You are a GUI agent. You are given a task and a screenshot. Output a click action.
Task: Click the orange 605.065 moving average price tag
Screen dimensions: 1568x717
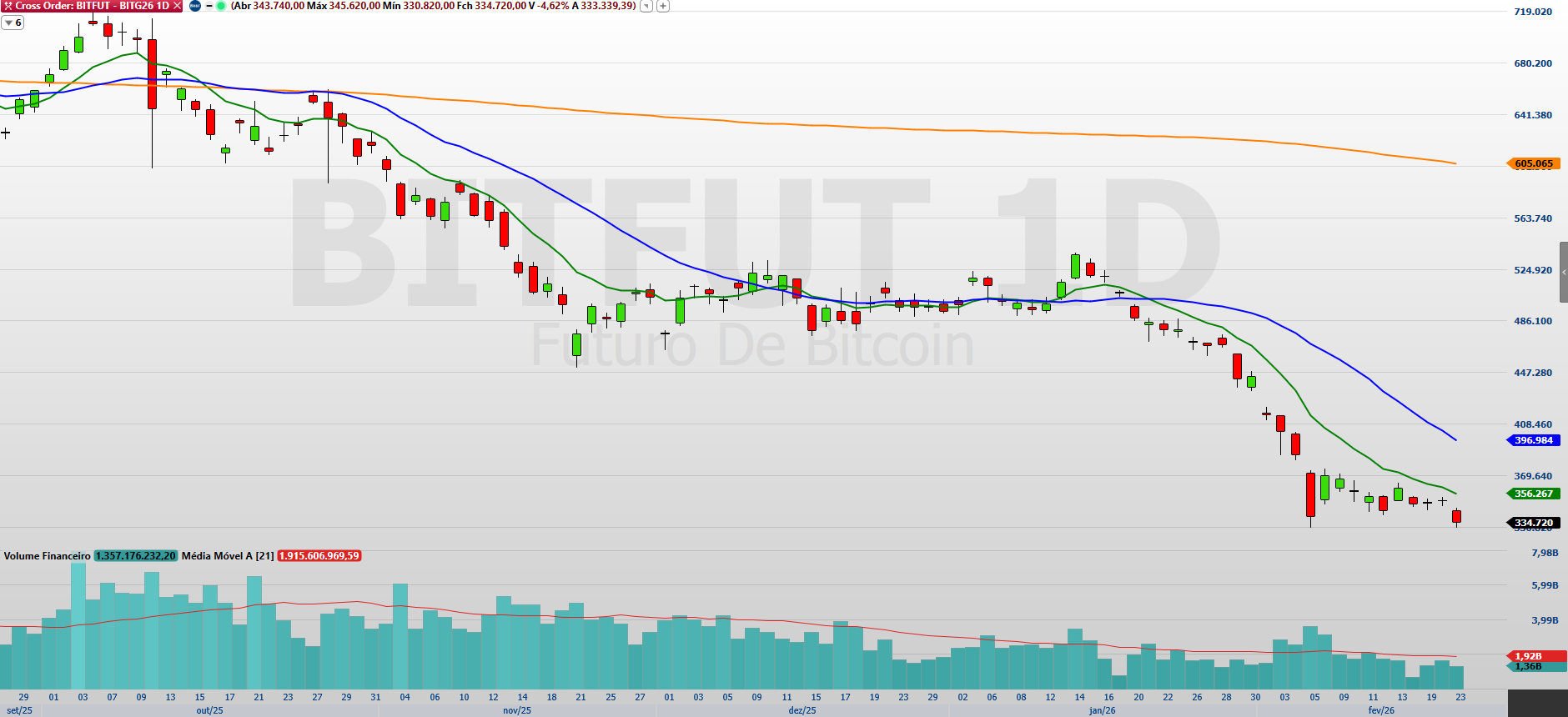point(1534,163)
